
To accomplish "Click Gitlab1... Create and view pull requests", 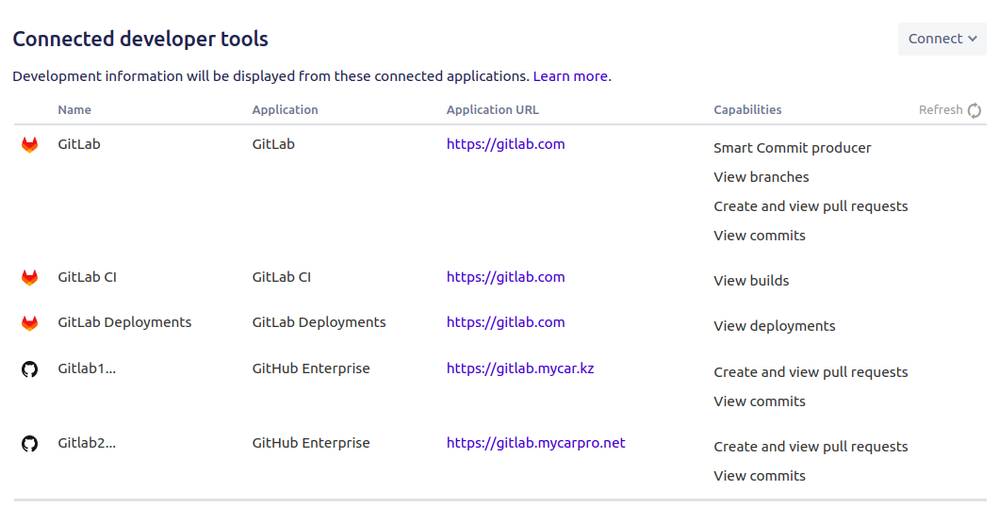I will point(810,372).
